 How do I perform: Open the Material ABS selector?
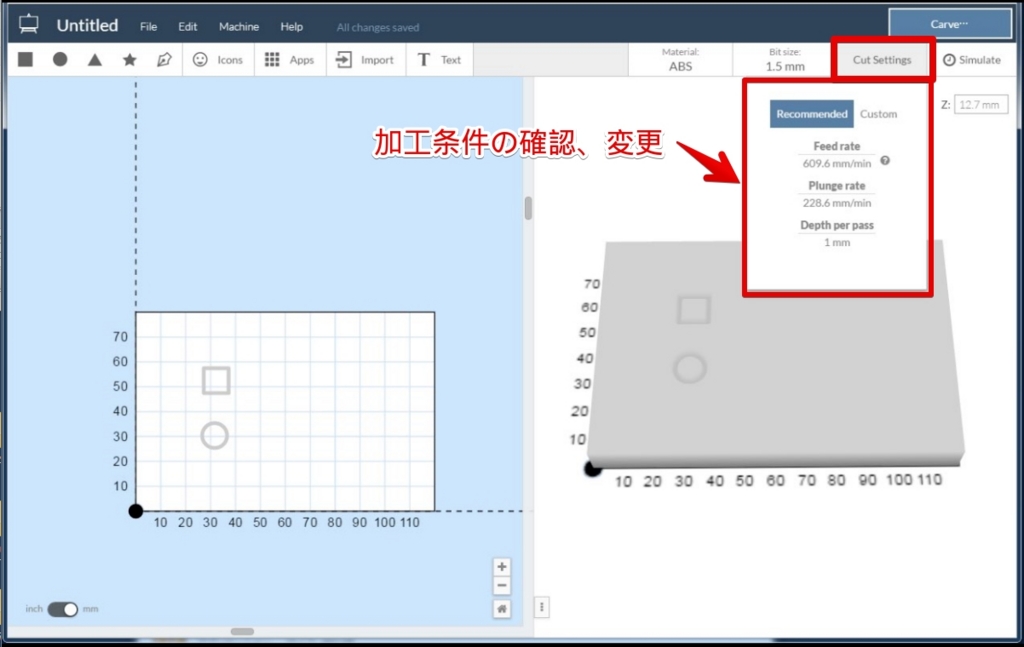point(680,59)
